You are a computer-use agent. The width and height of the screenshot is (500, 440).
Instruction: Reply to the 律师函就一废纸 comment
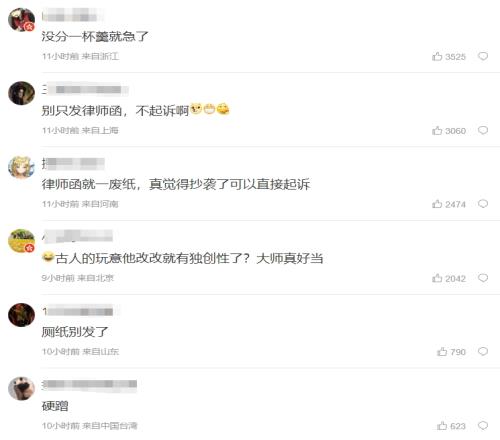pyautogui.click(x=483, y=204)
